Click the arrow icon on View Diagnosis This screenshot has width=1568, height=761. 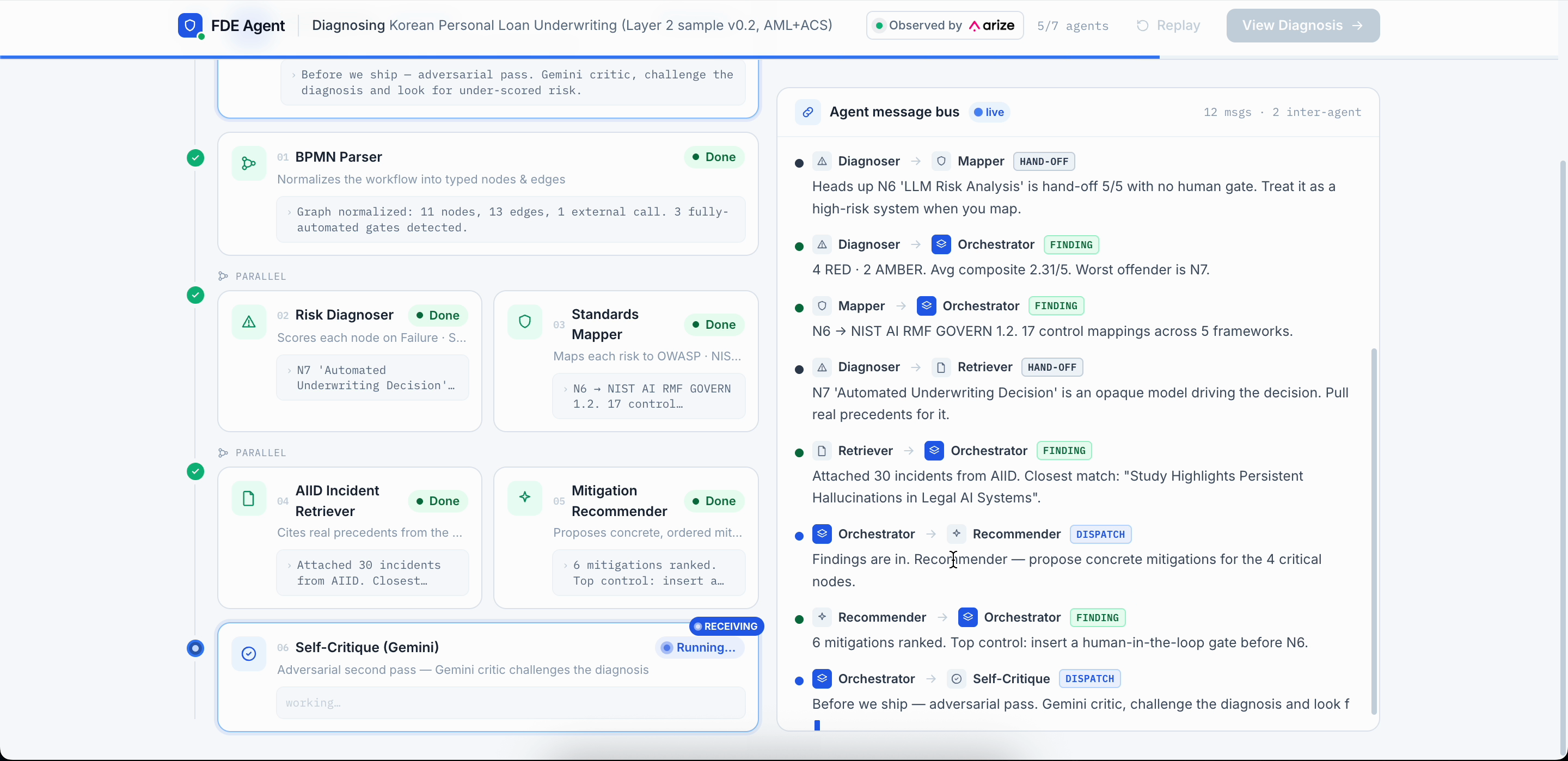(1357, 26)
